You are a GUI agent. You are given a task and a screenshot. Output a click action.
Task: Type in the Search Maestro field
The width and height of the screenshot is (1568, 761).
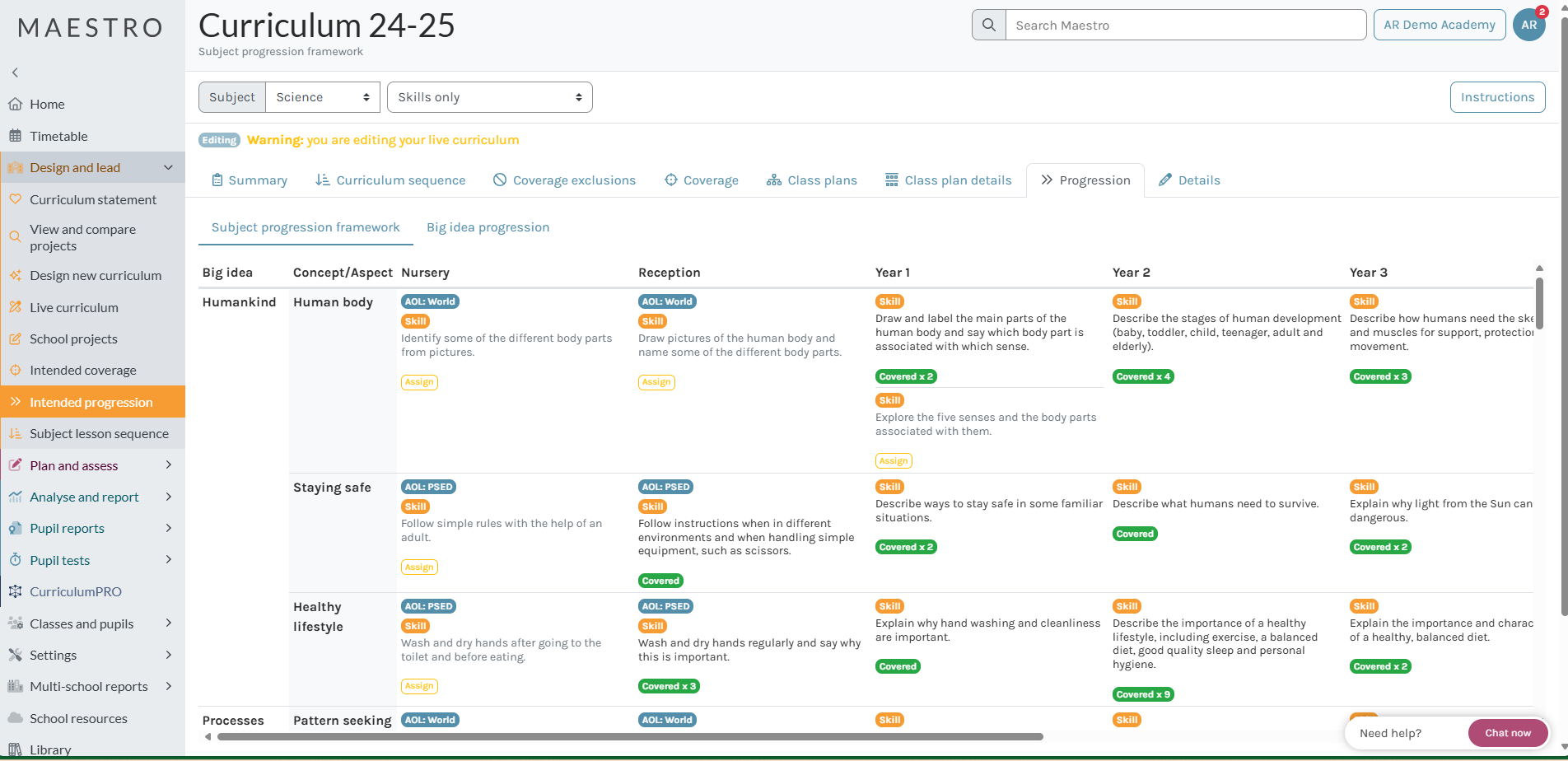click(1185, 26)
